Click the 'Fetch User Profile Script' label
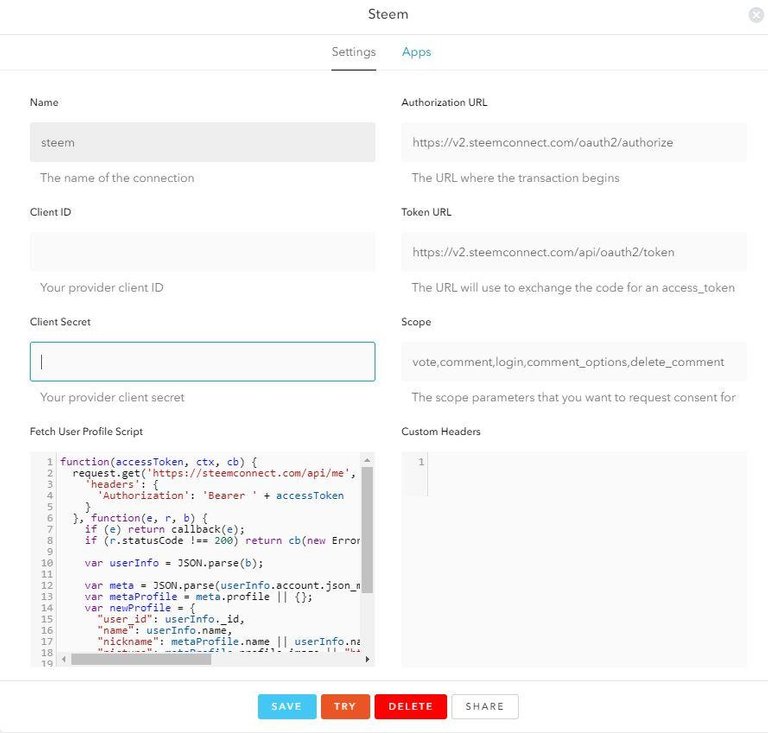768x733 pixels. [x=86, y=431]
